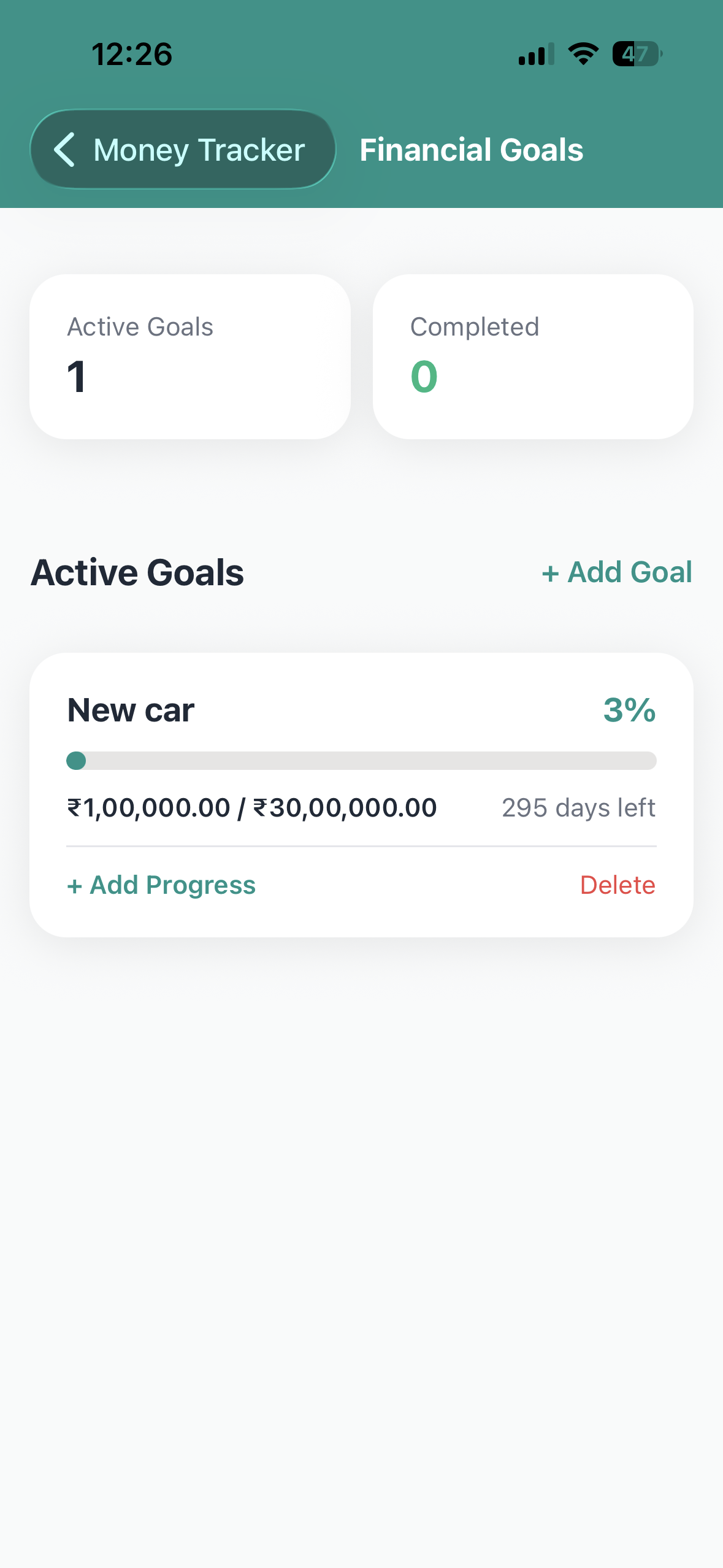The height and width of the screenshot is (1568, 723).
Task: Delete the New car goal
Action: (618, 885)
